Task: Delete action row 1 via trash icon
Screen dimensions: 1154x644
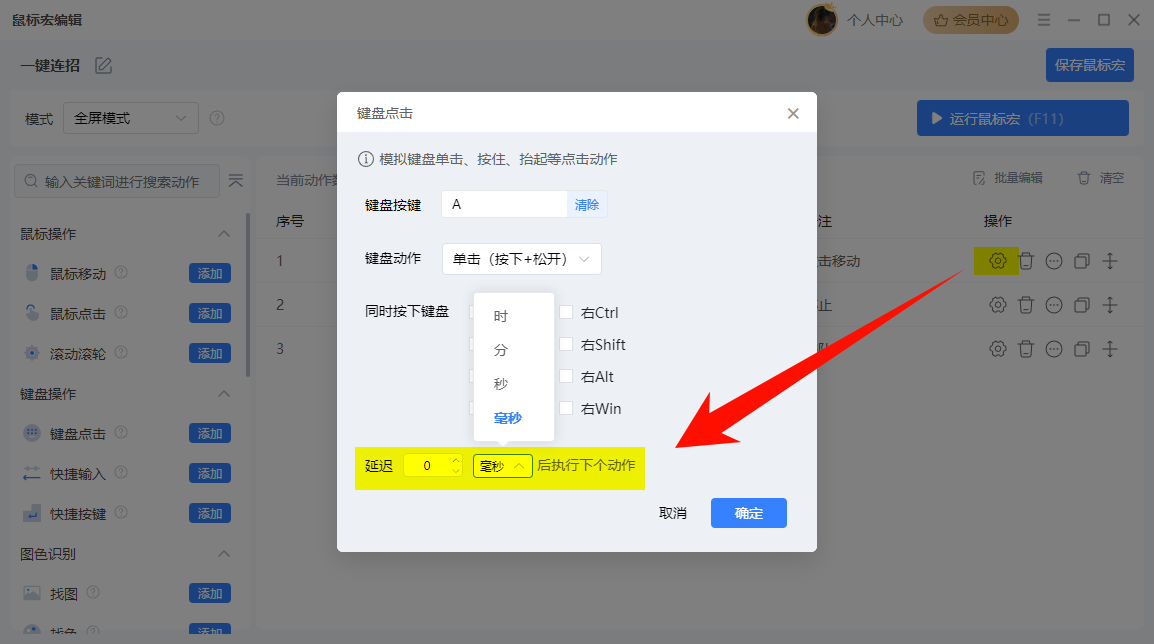Action: (1025, 261)
